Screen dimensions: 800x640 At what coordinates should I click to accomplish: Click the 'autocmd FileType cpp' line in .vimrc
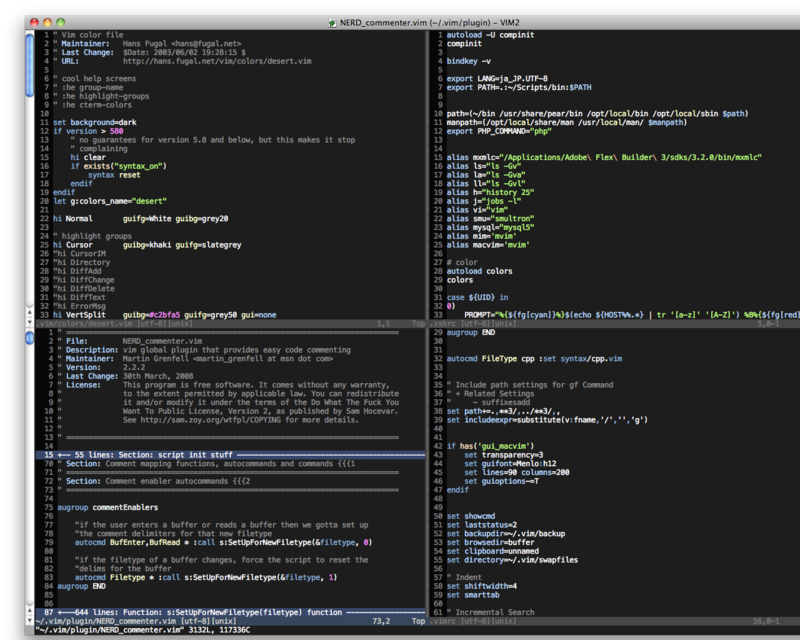(x=534, y=359)
